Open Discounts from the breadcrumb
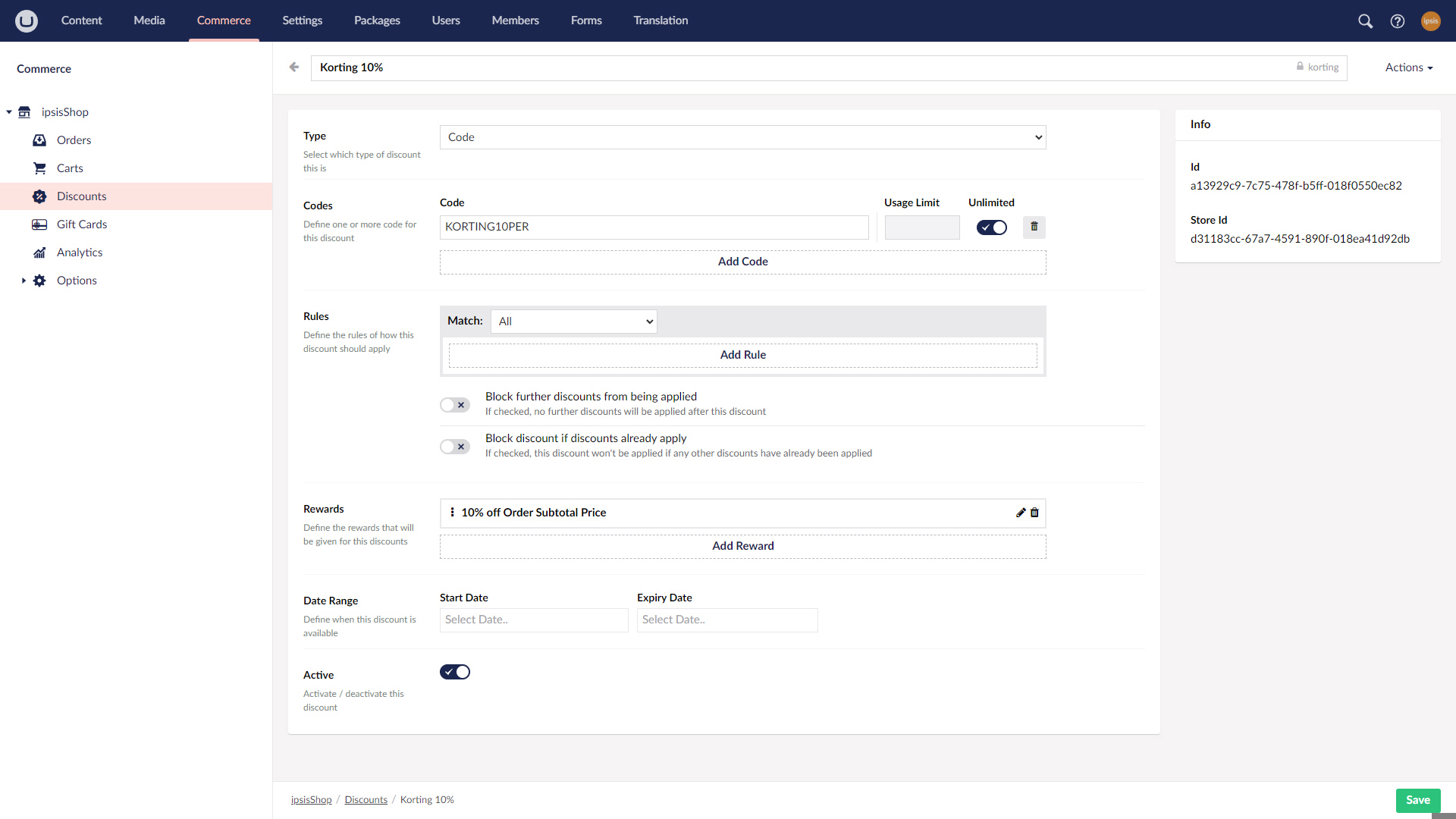The height and width of the screenshot is (819, 1456). pos(366,799)
